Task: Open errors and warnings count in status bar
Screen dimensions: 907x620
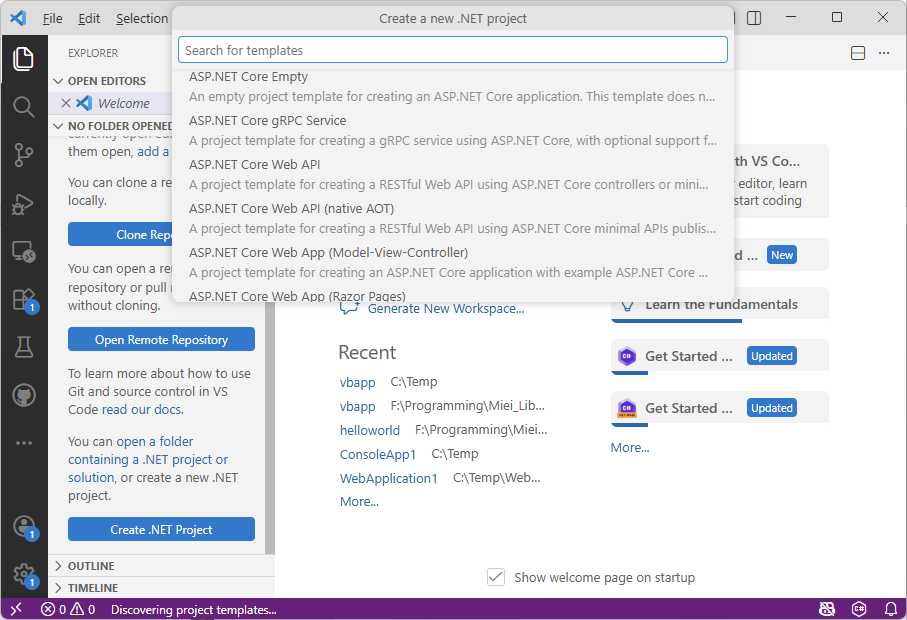Action: (68, 610)
